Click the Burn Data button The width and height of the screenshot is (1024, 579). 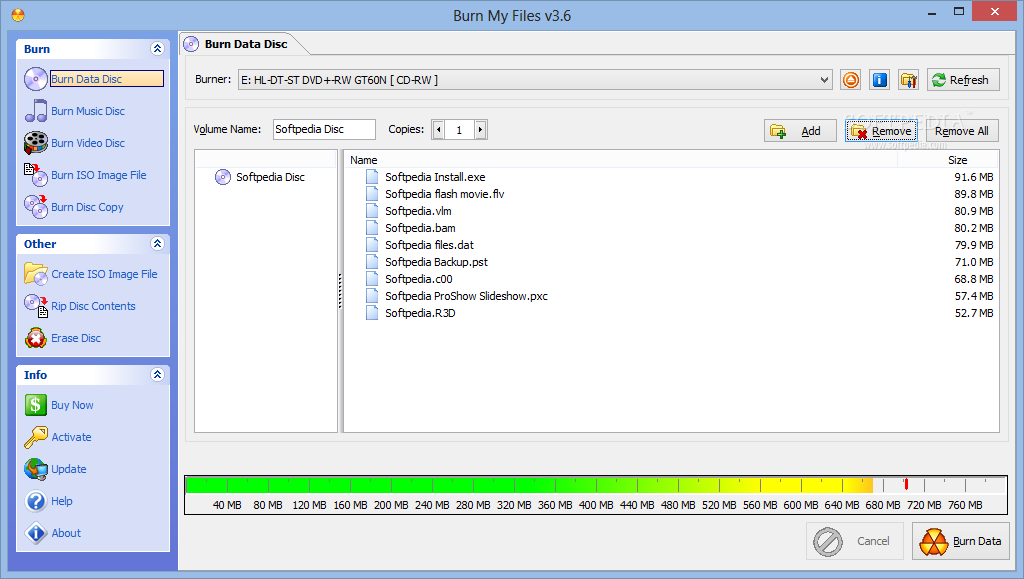click(x=961, y=541)
